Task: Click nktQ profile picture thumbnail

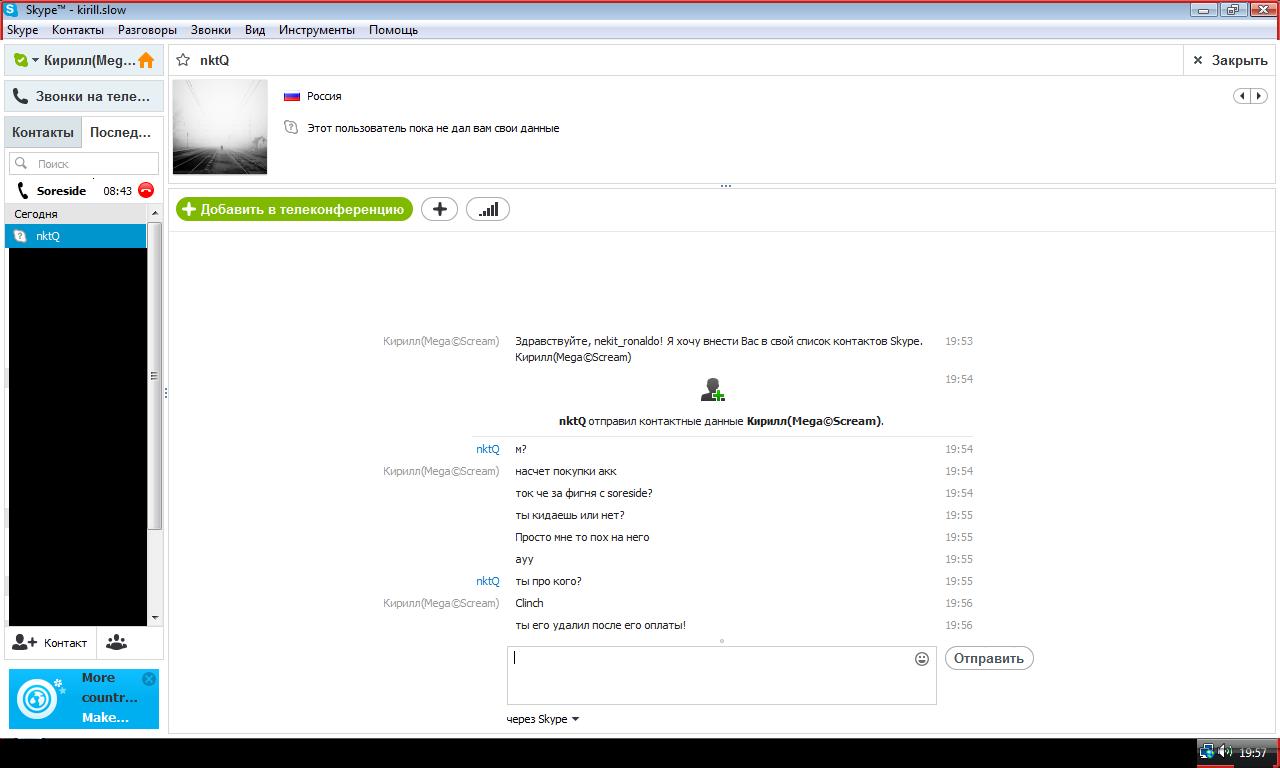Action: 220,127
